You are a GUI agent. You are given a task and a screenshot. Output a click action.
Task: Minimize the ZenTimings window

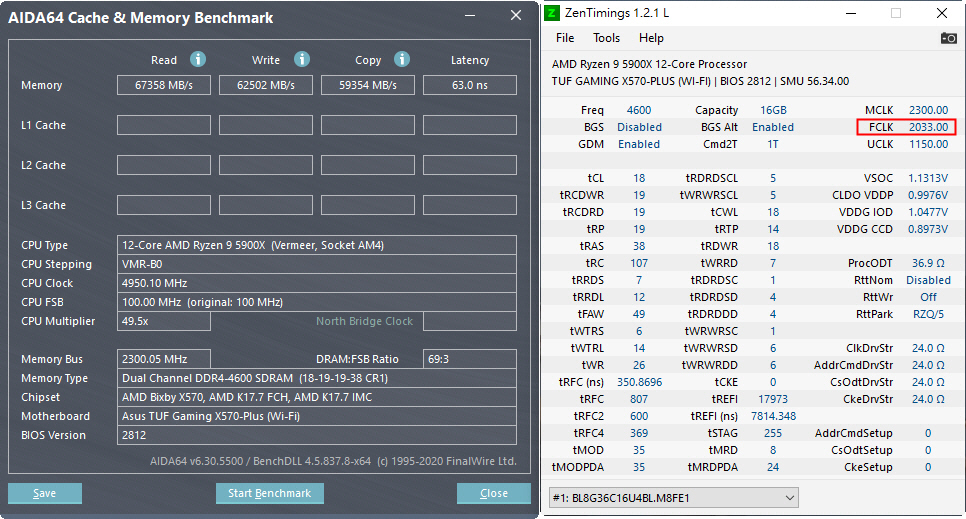pos(851,13)
